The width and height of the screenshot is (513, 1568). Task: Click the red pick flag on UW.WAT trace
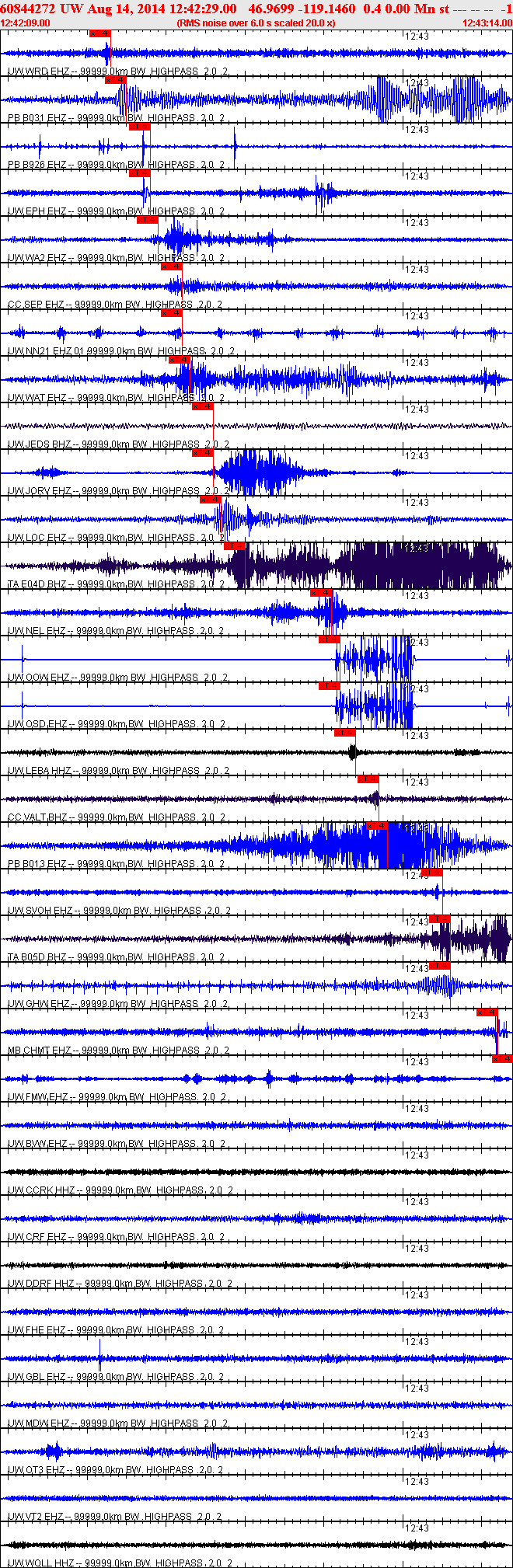click(x=179, y=360)
